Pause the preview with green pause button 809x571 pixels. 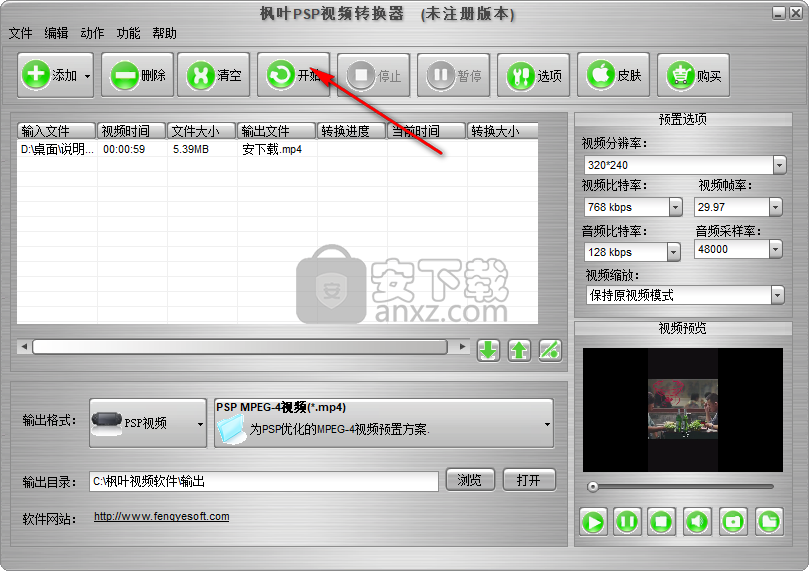[x=627, y=521]
